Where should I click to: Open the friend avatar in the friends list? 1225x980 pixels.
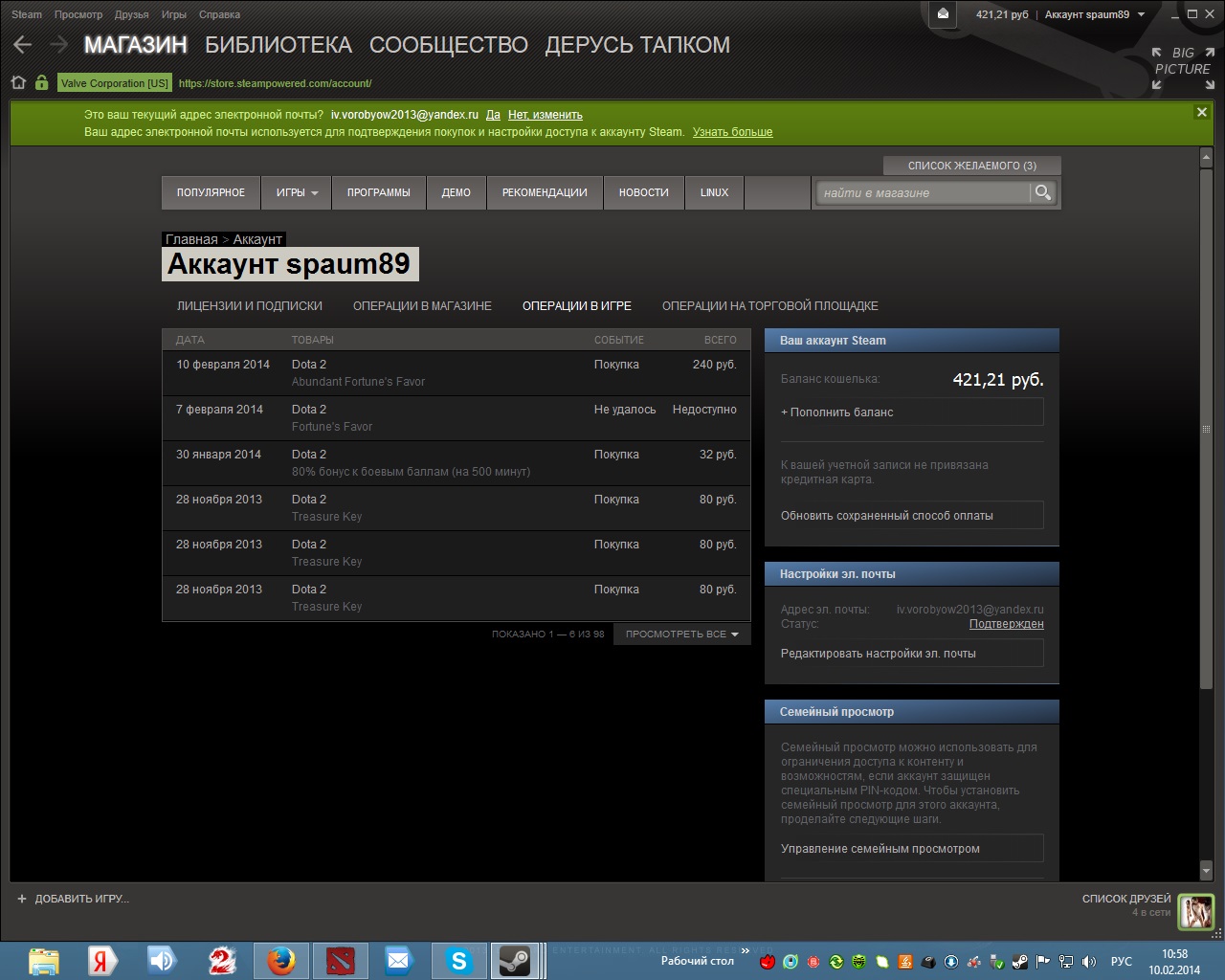tap(1195, 911)
